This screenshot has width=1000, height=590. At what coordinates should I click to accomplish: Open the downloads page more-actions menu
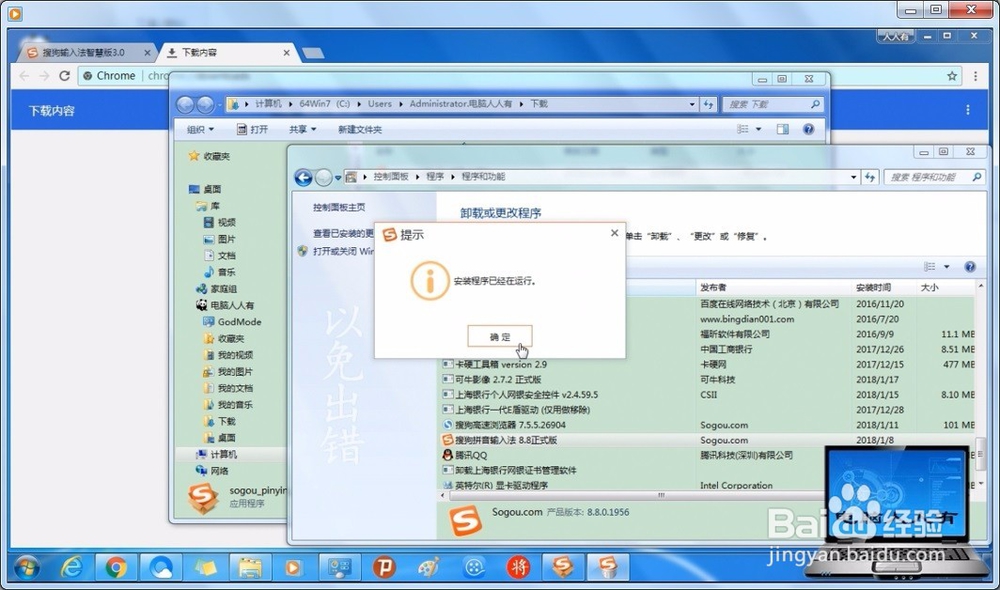point(967,110)
